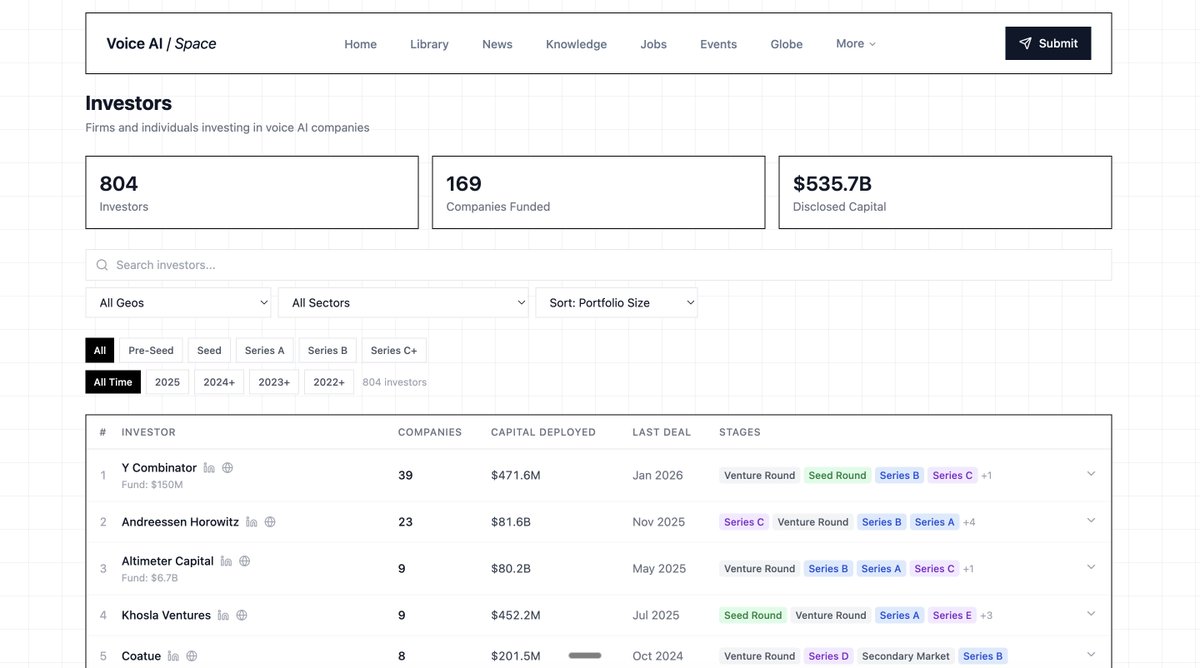Open the Y Combinator investor name

click(159, 468)
